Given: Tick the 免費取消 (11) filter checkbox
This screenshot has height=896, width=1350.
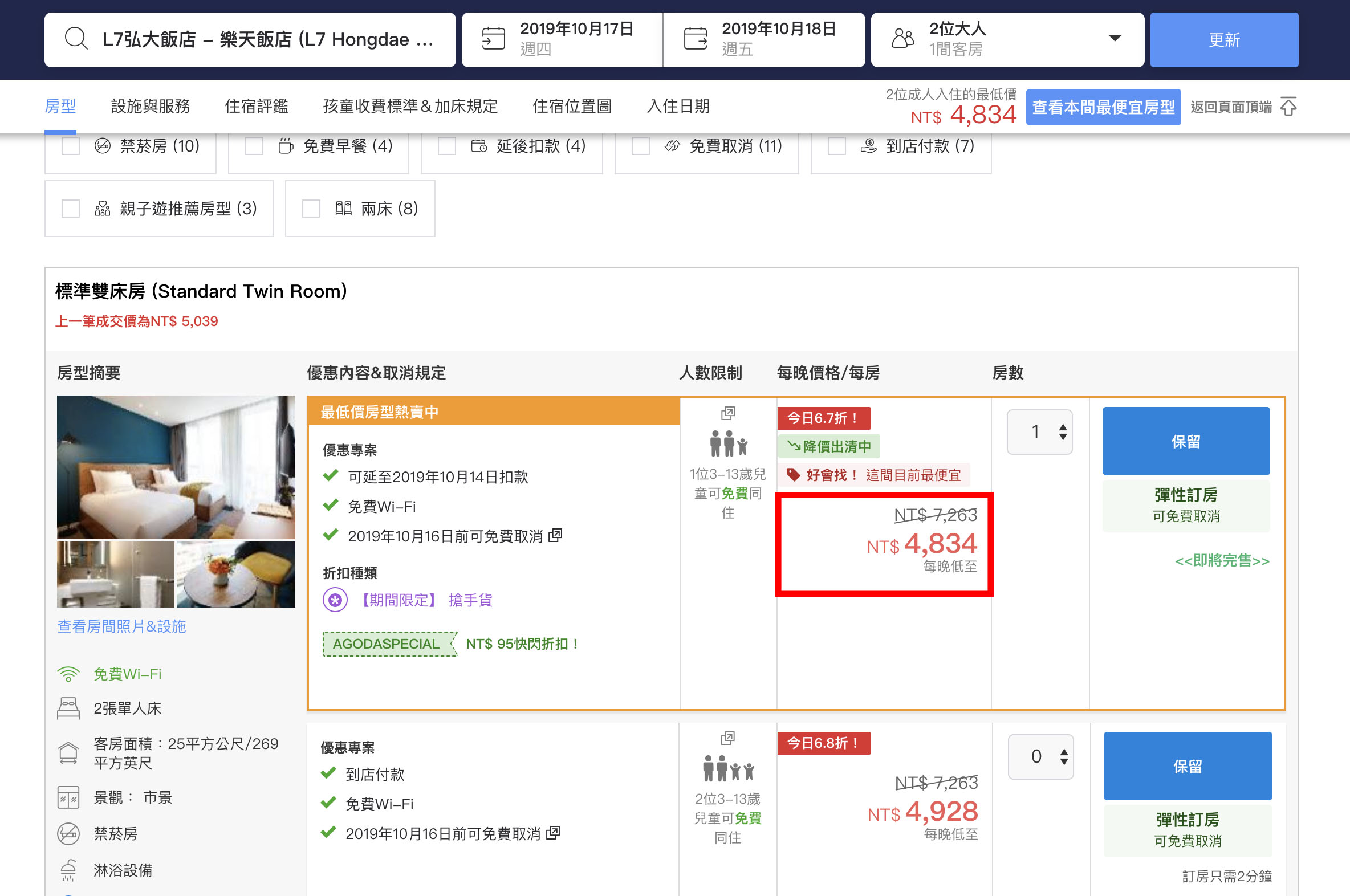Looking at the screenshot, I should click(x=640, y=146).
